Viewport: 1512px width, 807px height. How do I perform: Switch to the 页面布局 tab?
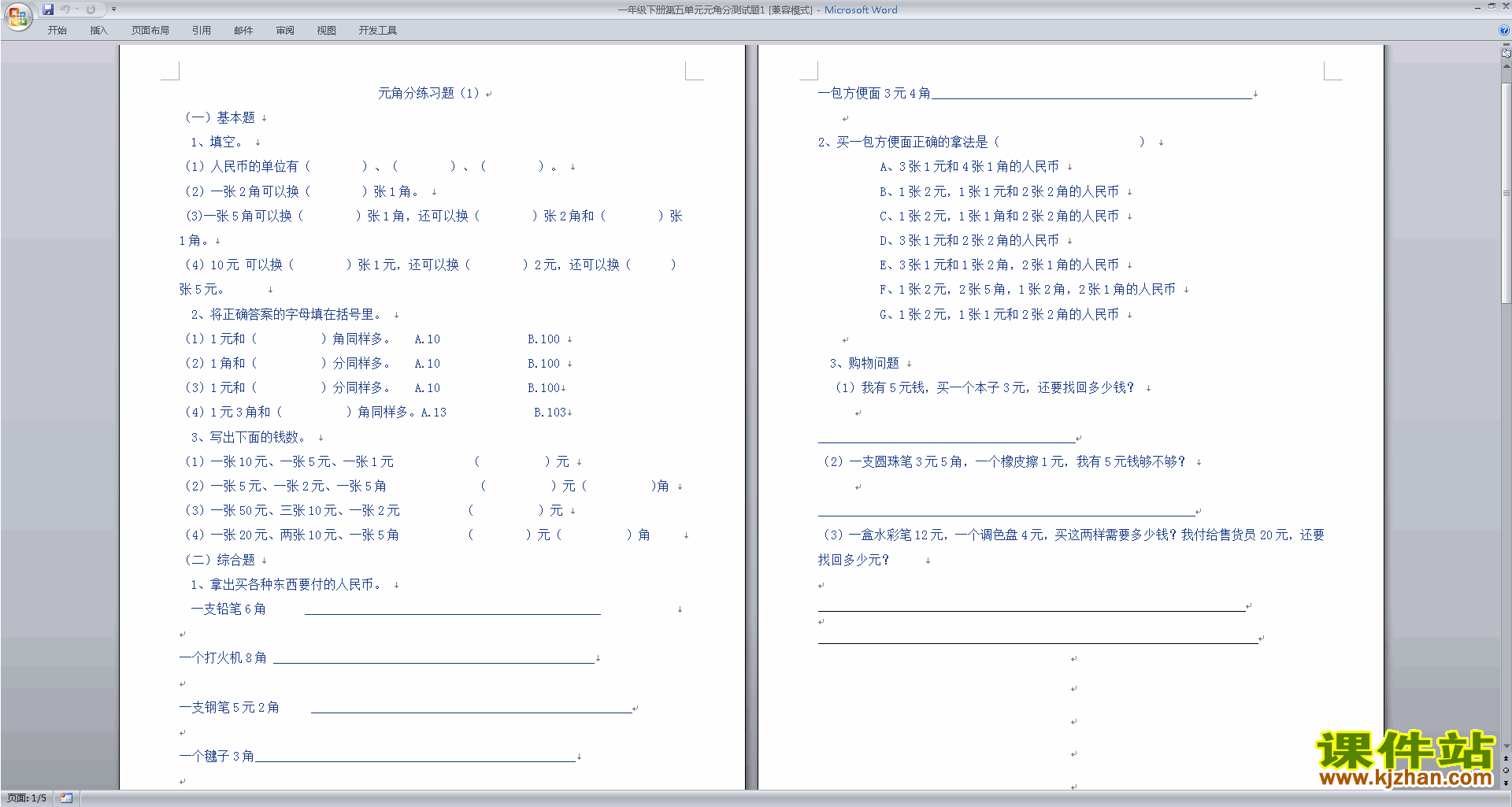[x=150, y=31]
